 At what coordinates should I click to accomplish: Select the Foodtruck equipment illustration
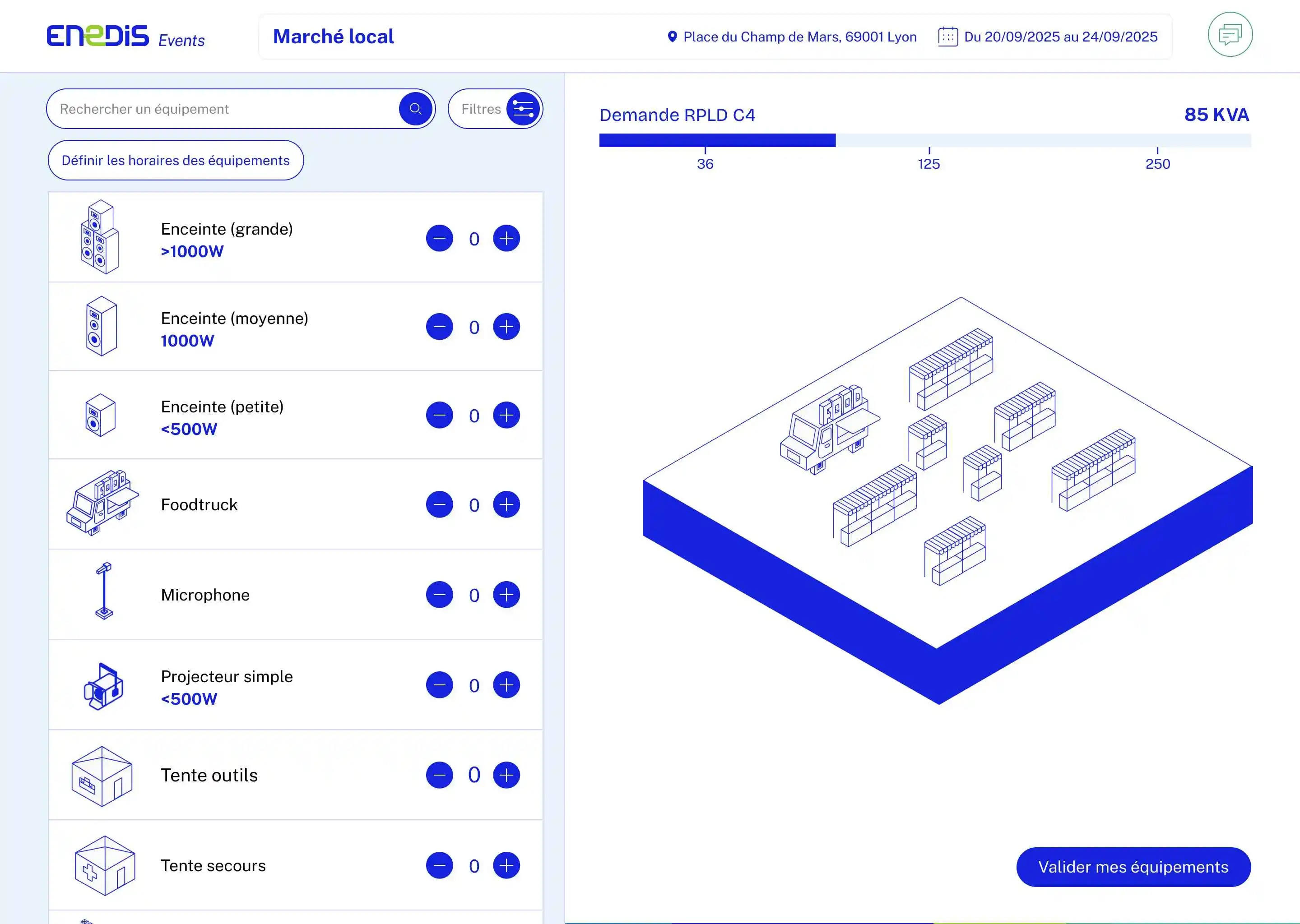point(102,503)
